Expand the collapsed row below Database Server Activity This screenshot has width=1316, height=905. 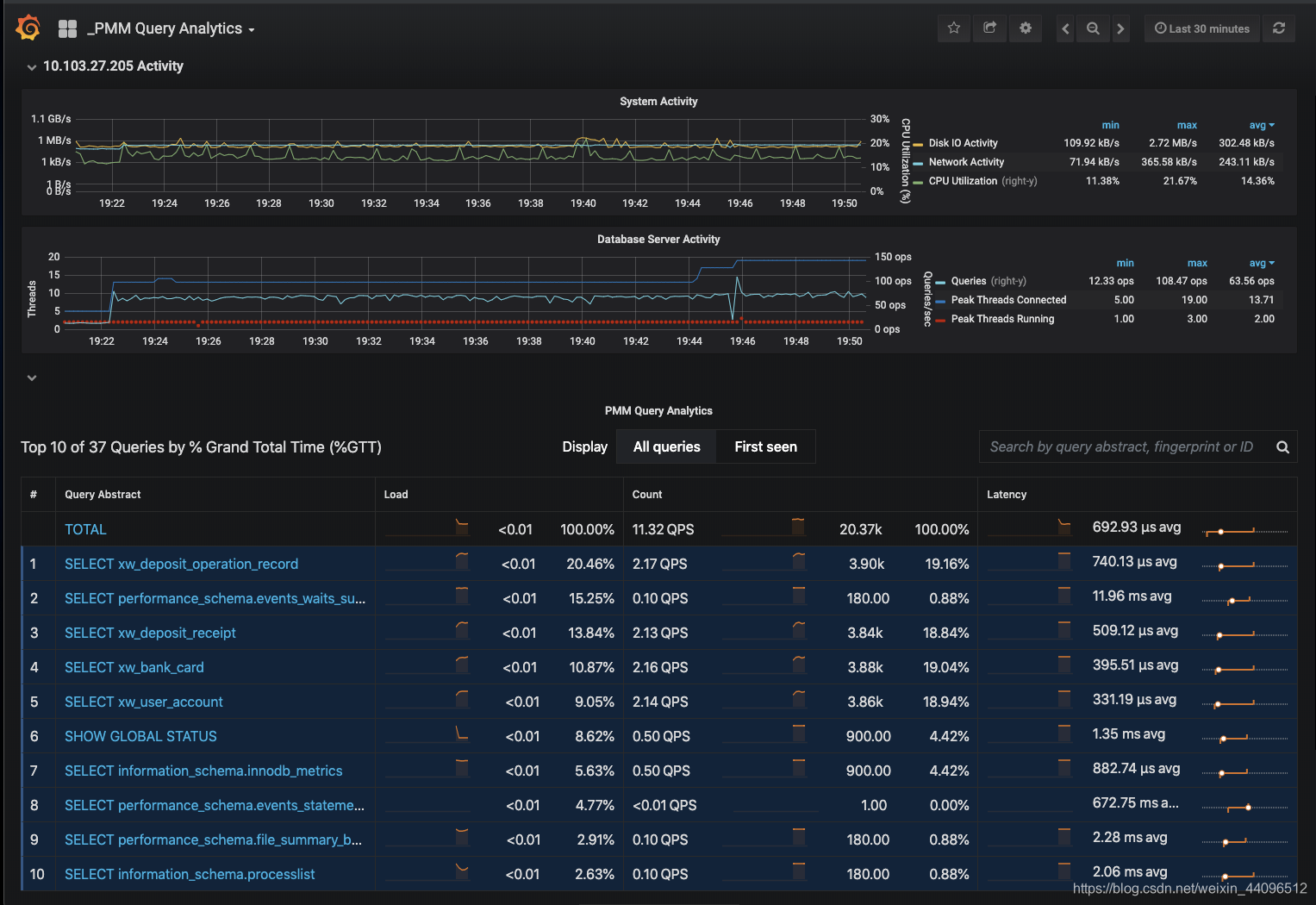pyautogui.click(x=32, y=378)
